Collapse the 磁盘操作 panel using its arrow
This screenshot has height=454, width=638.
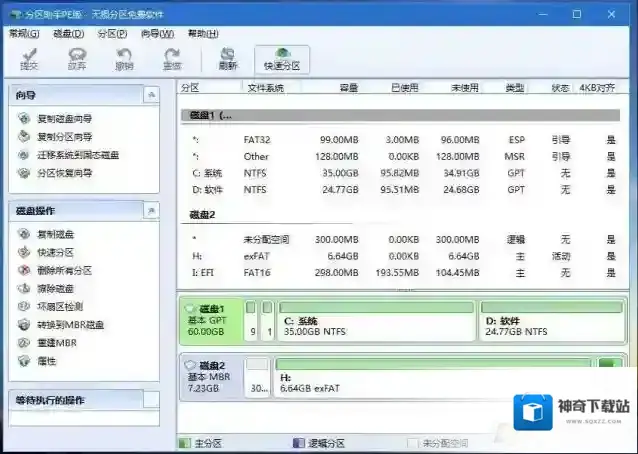tap(150, 210)
